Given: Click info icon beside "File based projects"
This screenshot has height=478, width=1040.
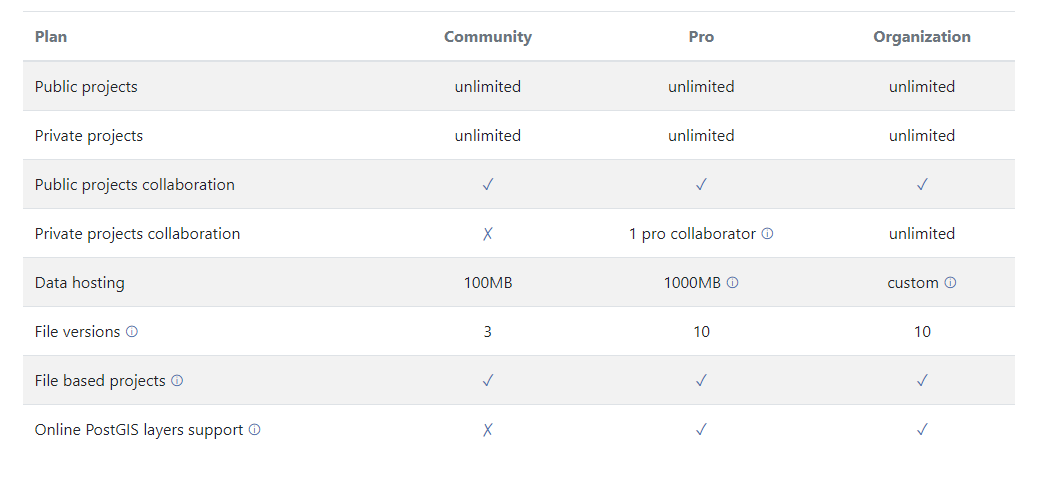Looking at the screenshot, I should tap(177, 381).
